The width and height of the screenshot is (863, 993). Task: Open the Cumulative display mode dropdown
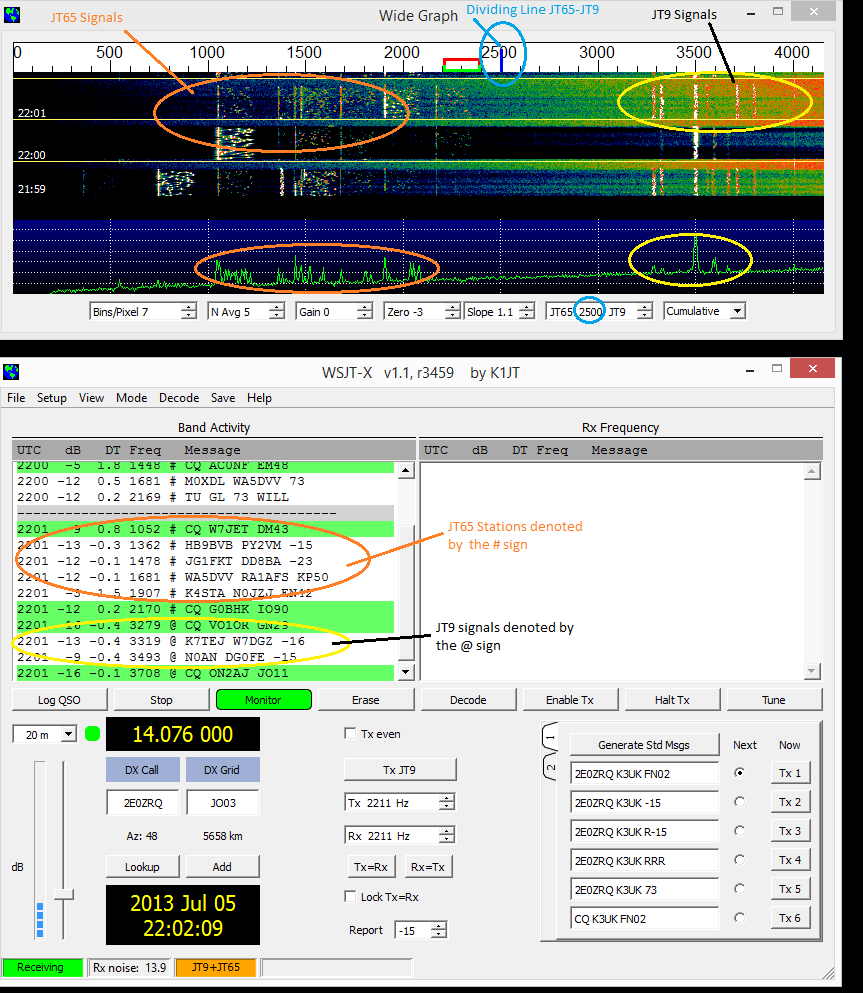click(704, 311)
